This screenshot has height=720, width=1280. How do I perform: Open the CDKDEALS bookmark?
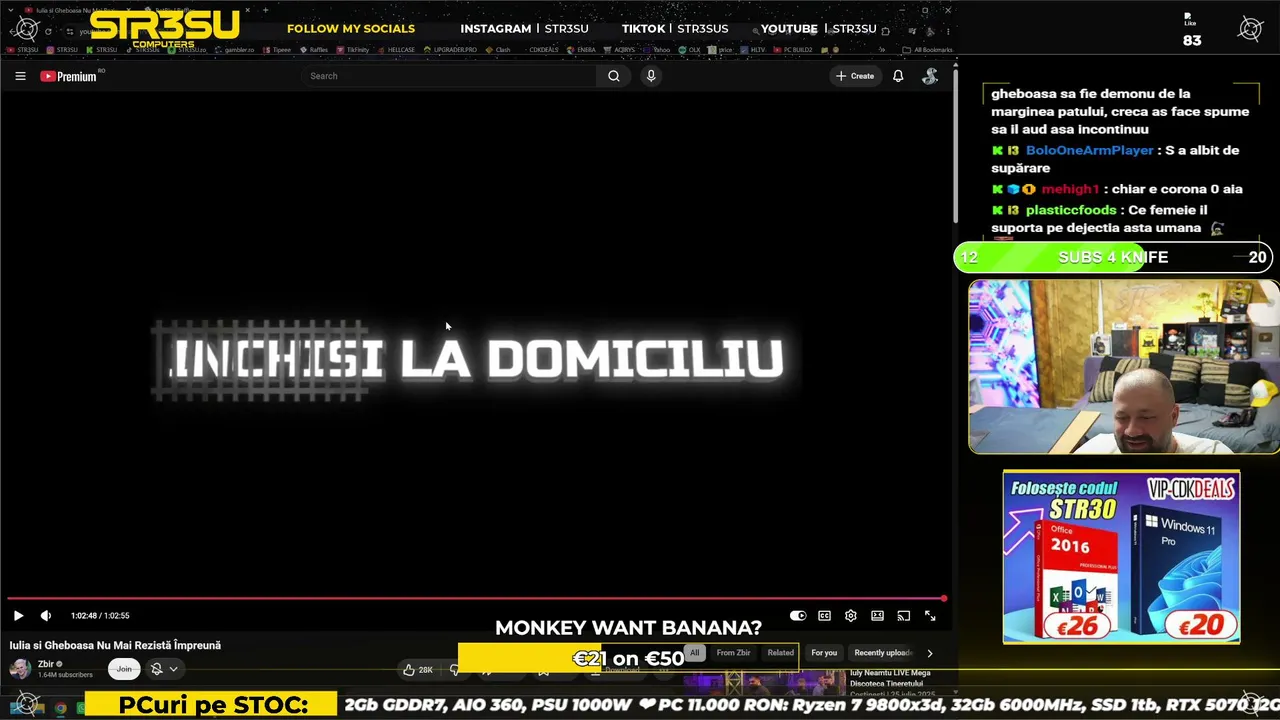point(539,49)
